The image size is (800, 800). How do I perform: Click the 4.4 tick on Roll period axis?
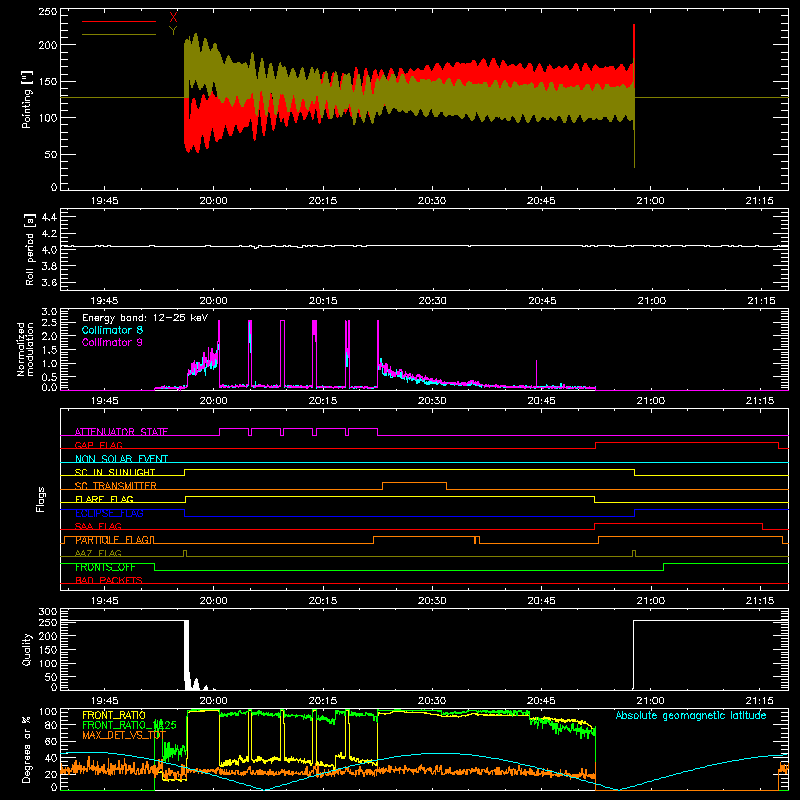49,217
